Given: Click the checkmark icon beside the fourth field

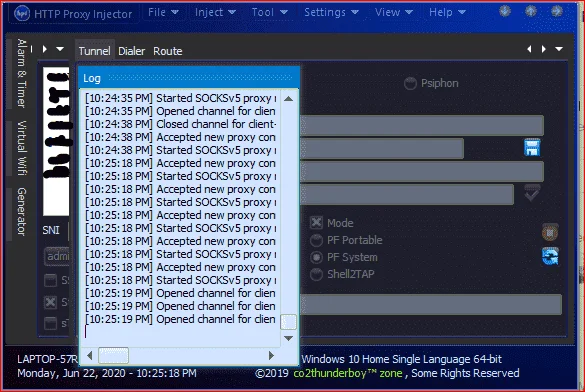Looking at the screenshot, I should [x=532, y=193].
